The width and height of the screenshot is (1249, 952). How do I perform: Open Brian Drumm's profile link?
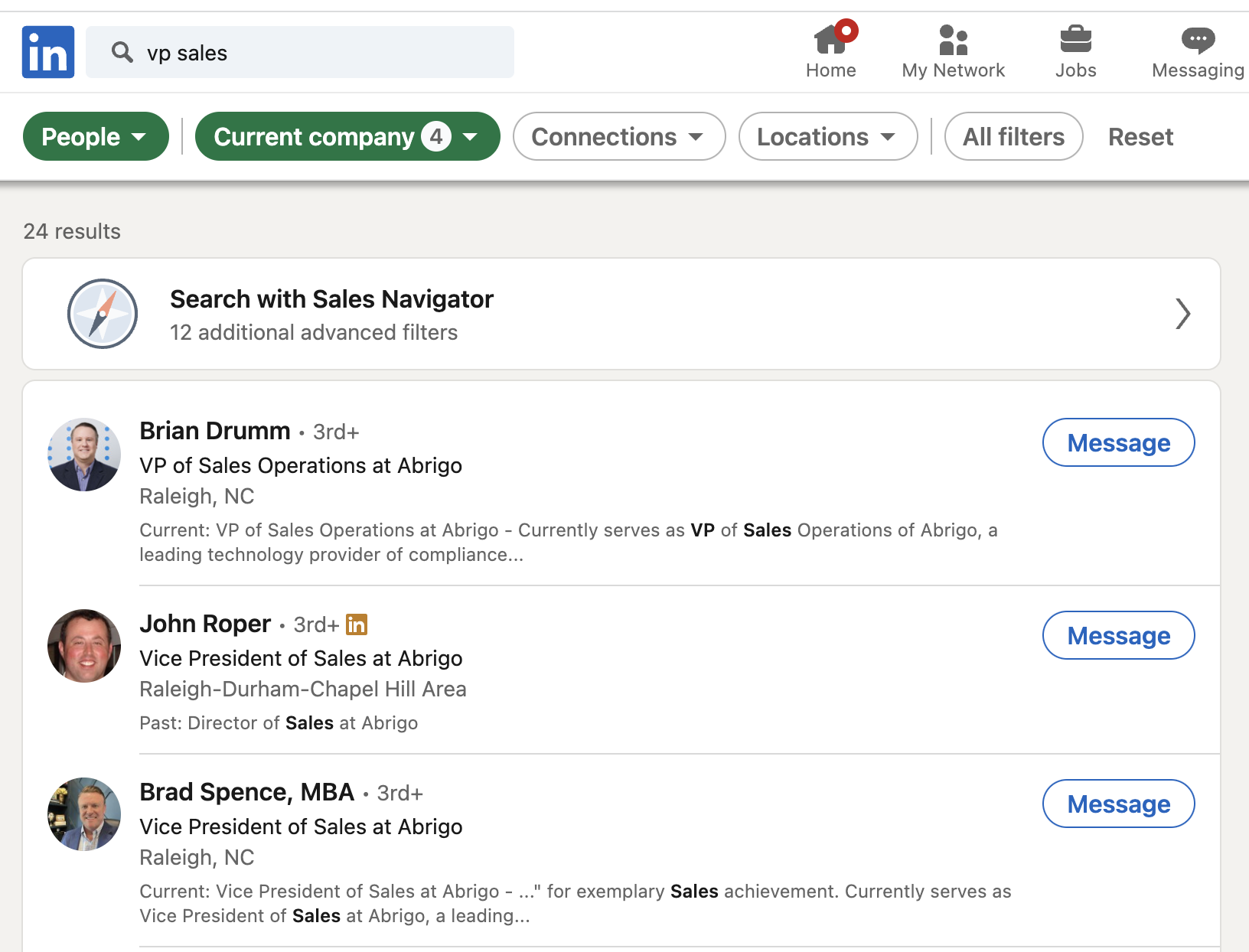pos(215,431)
